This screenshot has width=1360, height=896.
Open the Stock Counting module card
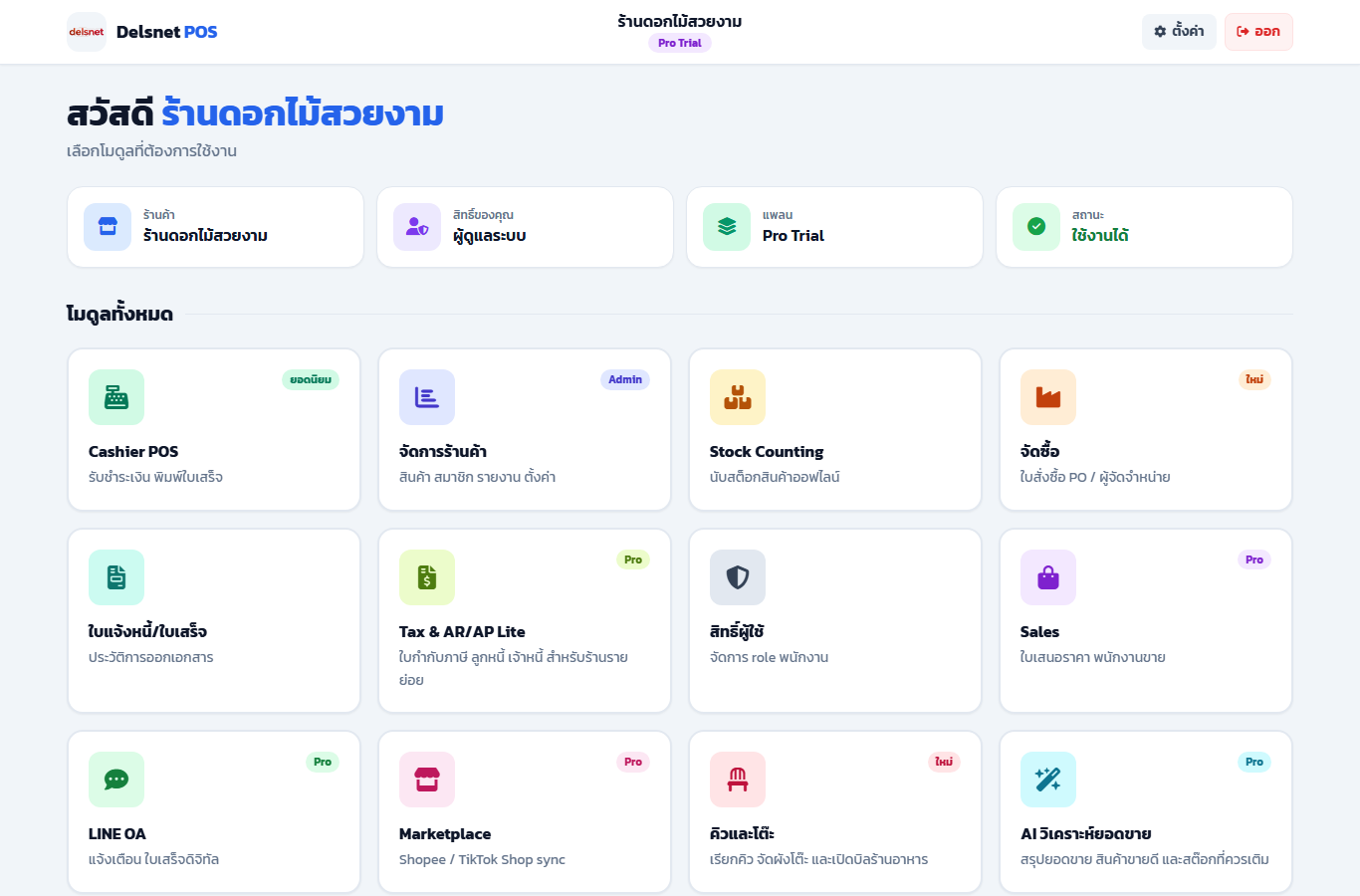point(835,430)
